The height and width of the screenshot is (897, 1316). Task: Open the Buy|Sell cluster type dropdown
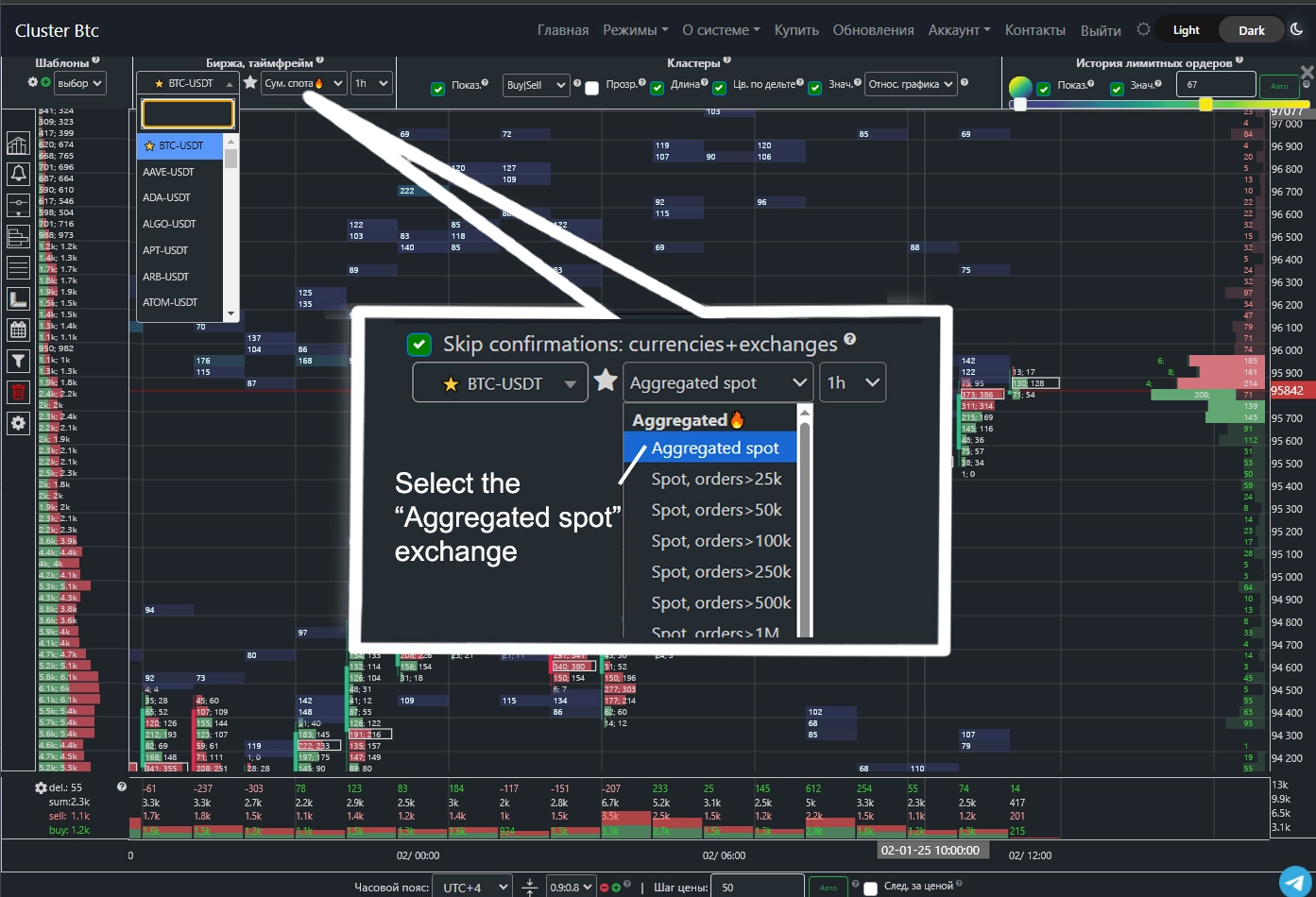[x=536, y=85]
